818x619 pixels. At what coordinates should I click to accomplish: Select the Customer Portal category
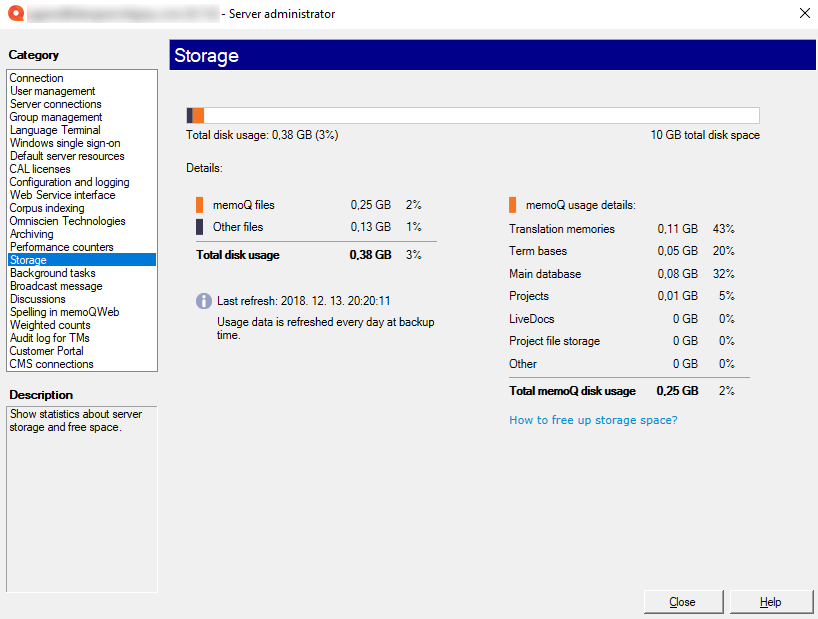click(48, 351)
